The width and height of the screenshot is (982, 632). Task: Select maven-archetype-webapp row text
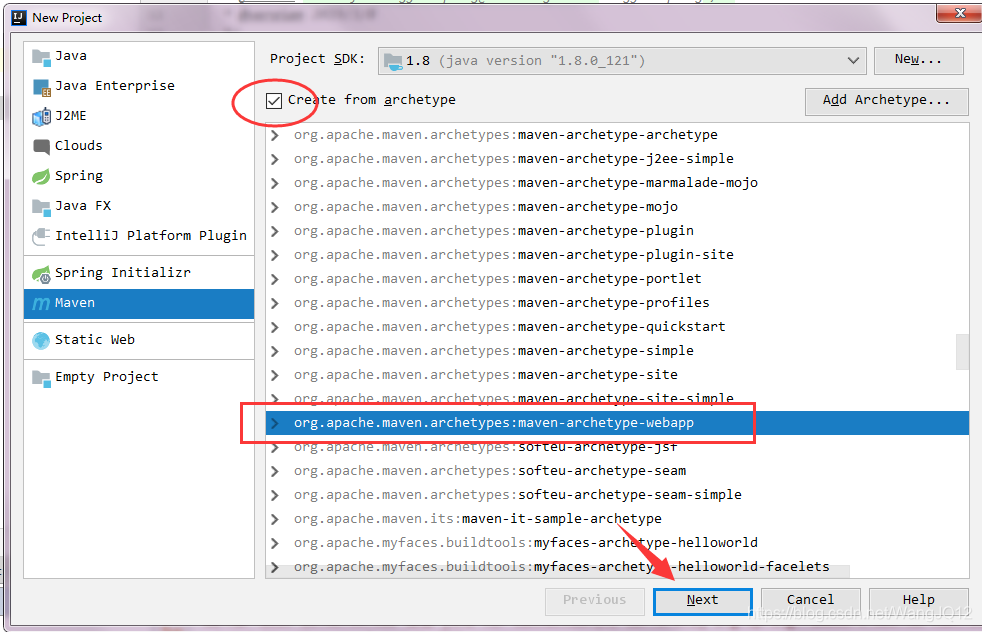(494, 423)
